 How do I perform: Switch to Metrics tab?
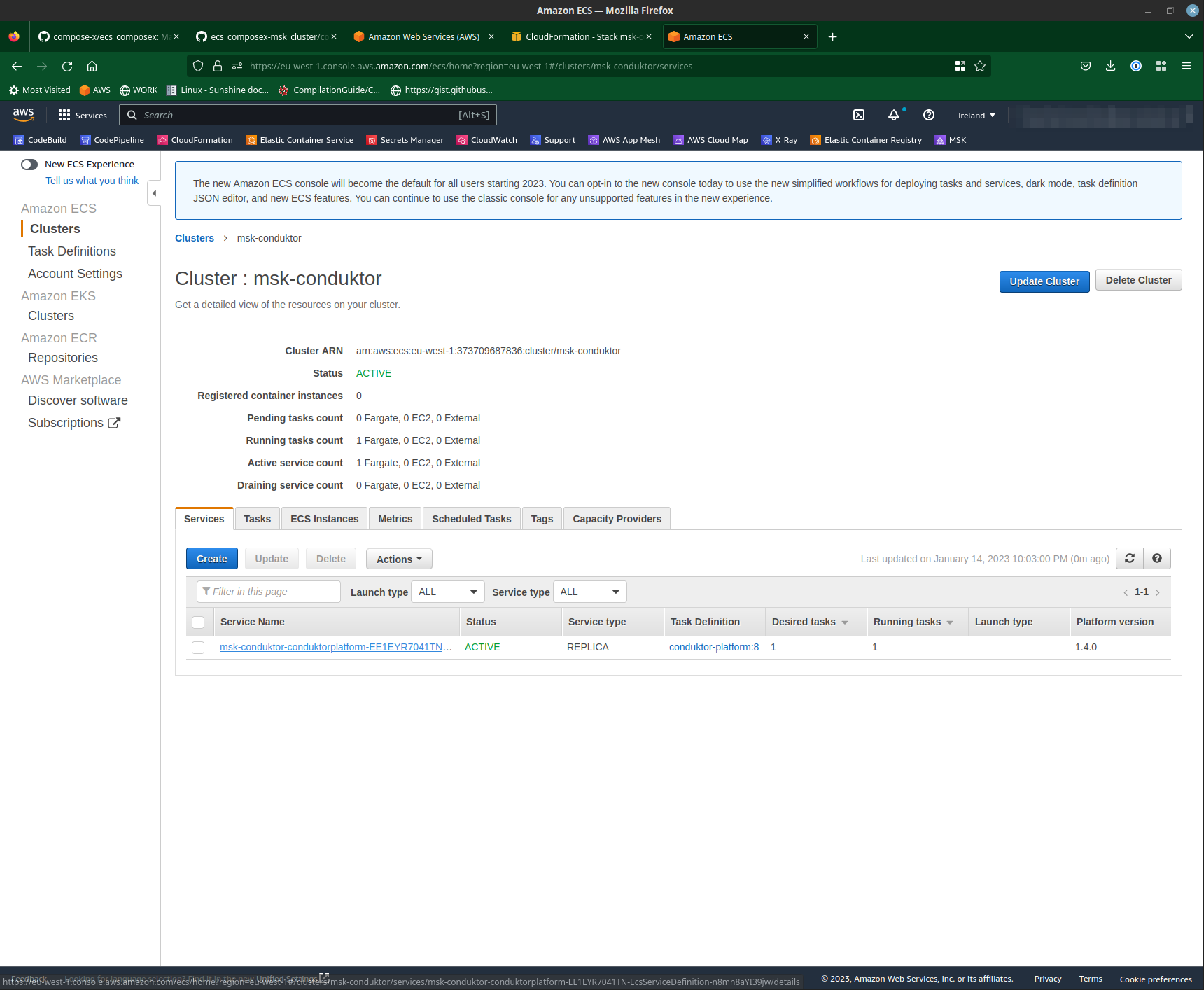(395, 519)
